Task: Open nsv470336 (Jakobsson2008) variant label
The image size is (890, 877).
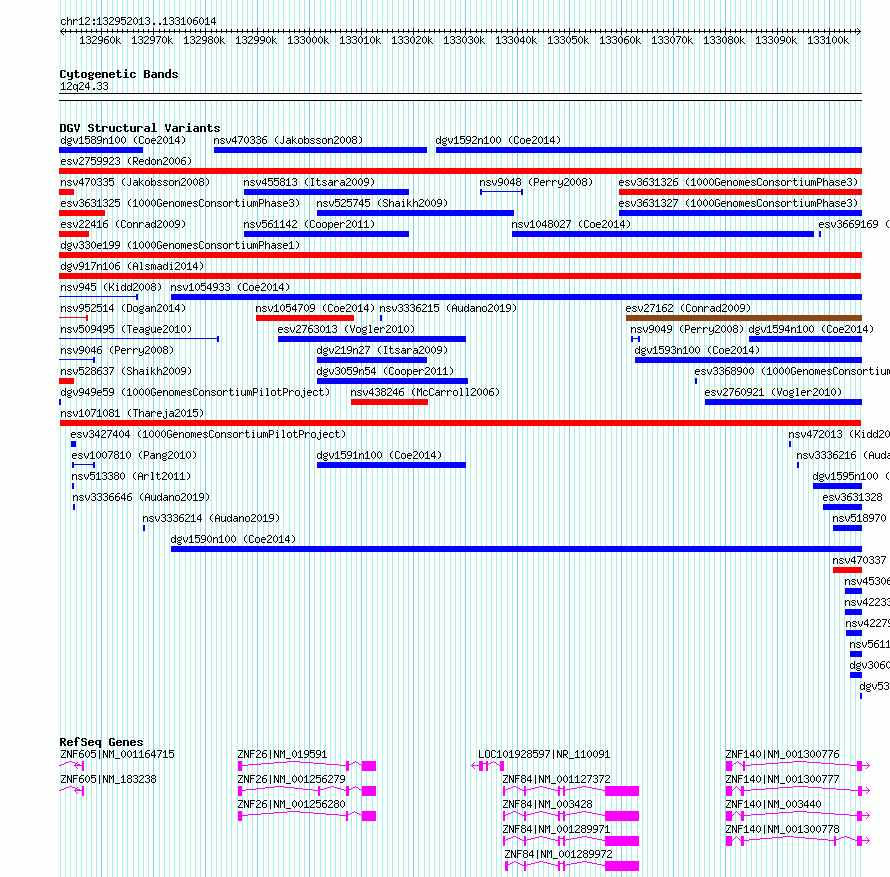Action: pyautogui.click(x=288, y=140)
